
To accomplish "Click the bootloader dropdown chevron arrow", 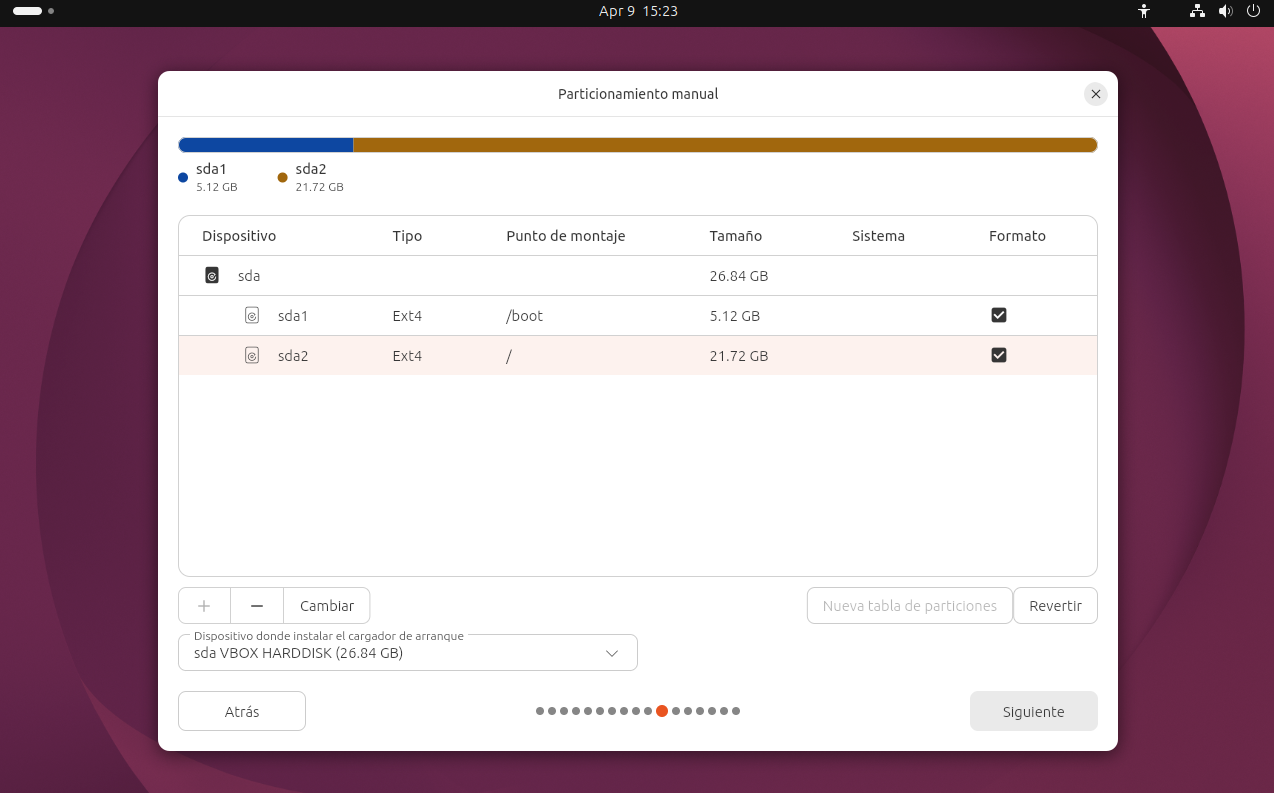I will point(612,653).
